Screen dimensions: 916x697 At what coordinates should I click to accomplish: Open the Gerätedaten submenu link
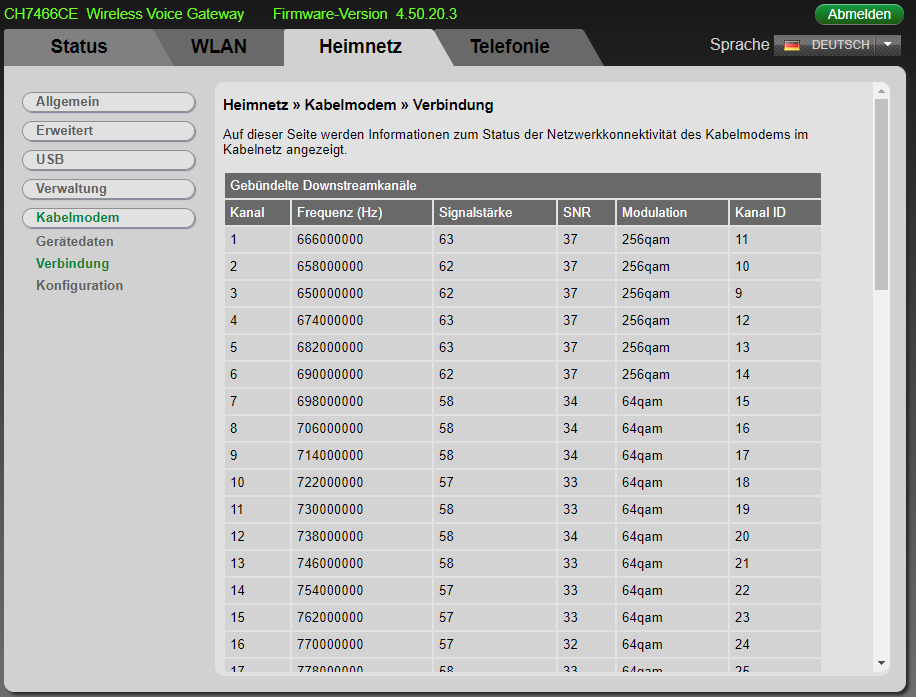click(x=75, y=241)
